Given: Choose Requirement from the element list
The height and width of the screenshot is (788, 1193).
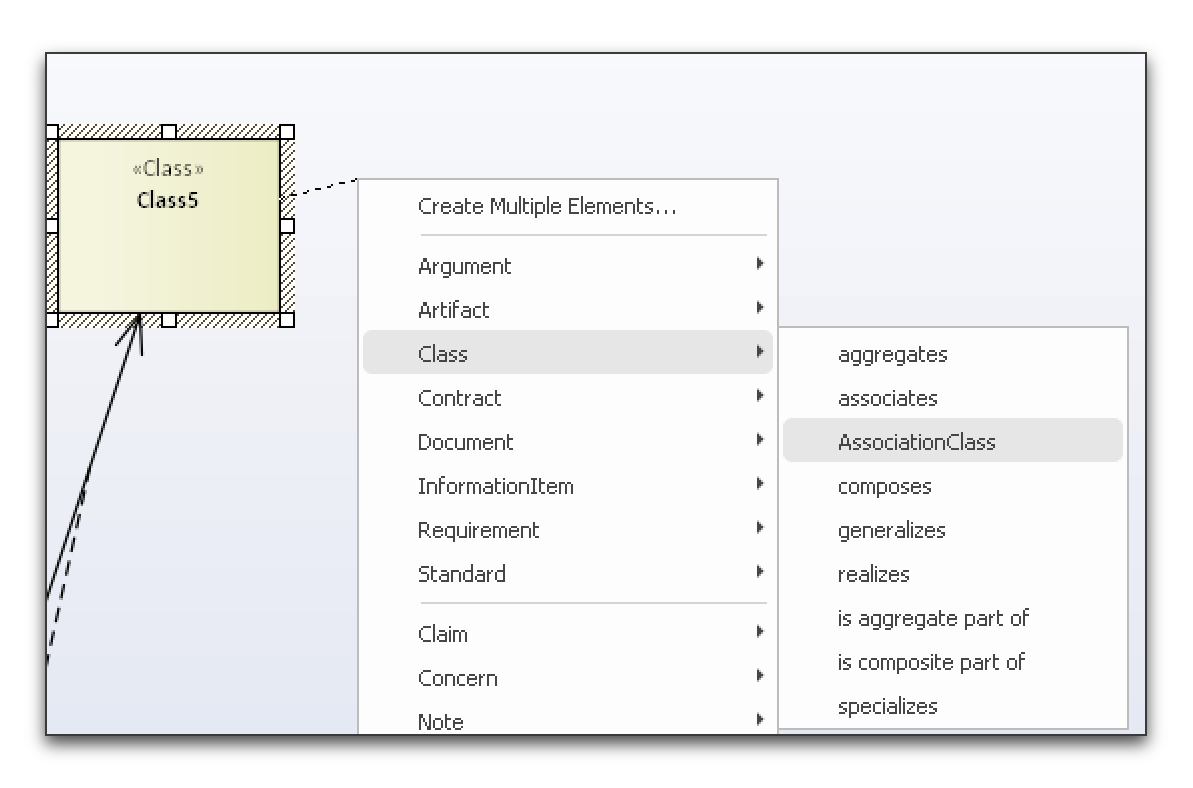Looking at the screenshot, I should [478, 530].
